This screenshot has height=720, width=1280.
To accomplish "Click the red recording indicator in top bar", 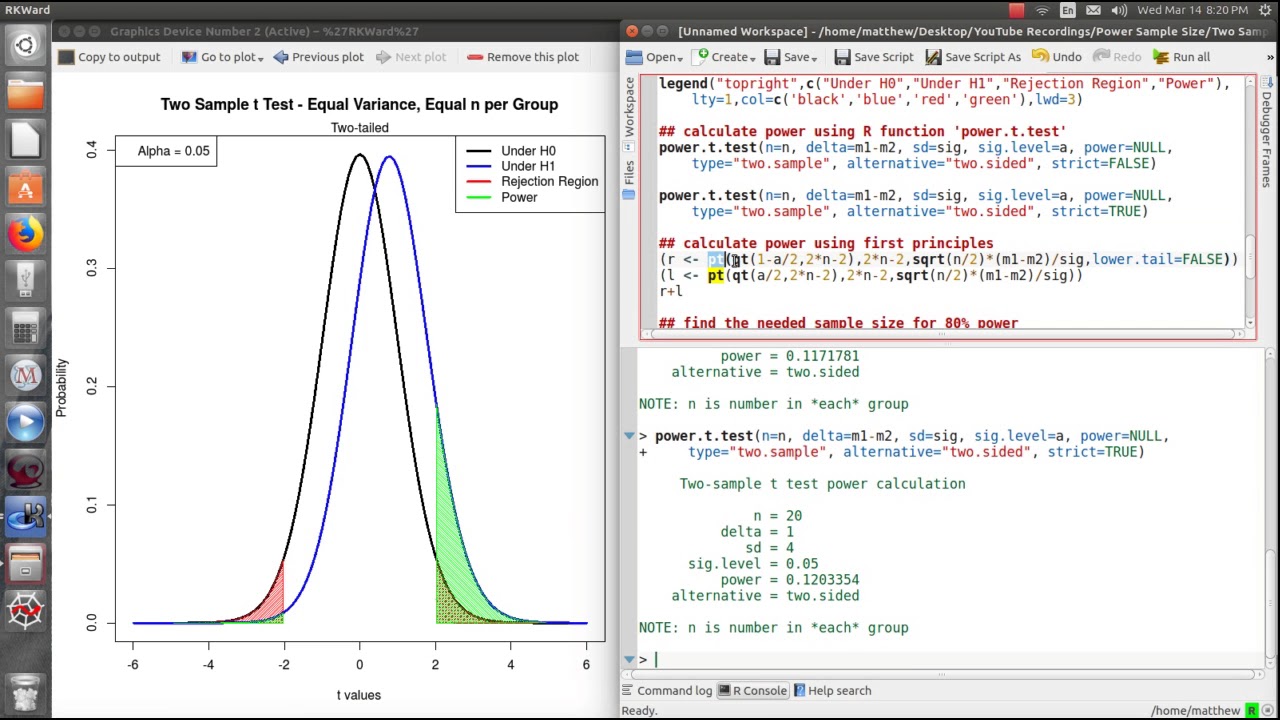I will pos(1017,10).
